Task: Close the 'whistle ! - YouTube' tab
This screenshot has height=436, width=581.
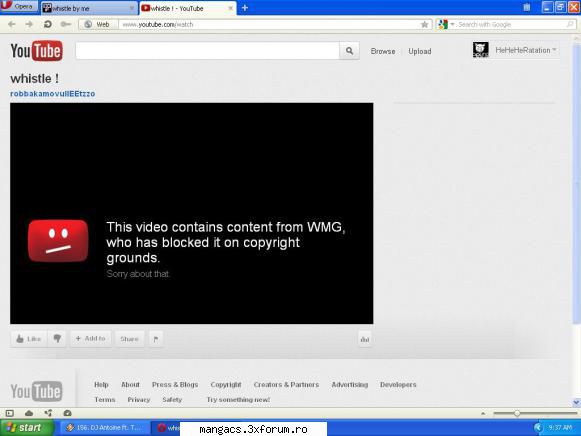Action: coord(230,8)
